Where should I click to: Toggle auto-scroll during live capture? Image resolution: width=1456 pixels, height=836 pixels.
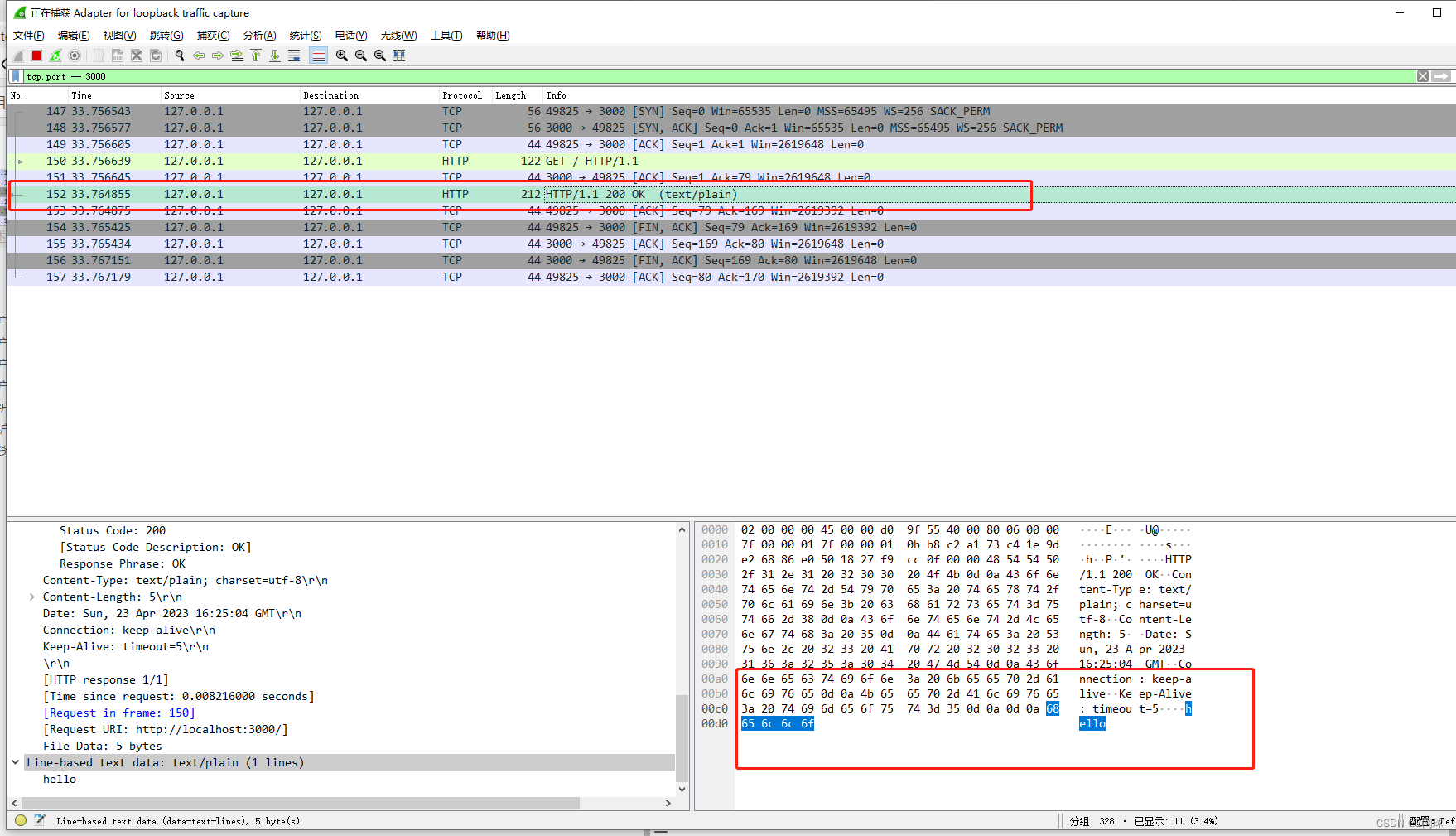294,56
